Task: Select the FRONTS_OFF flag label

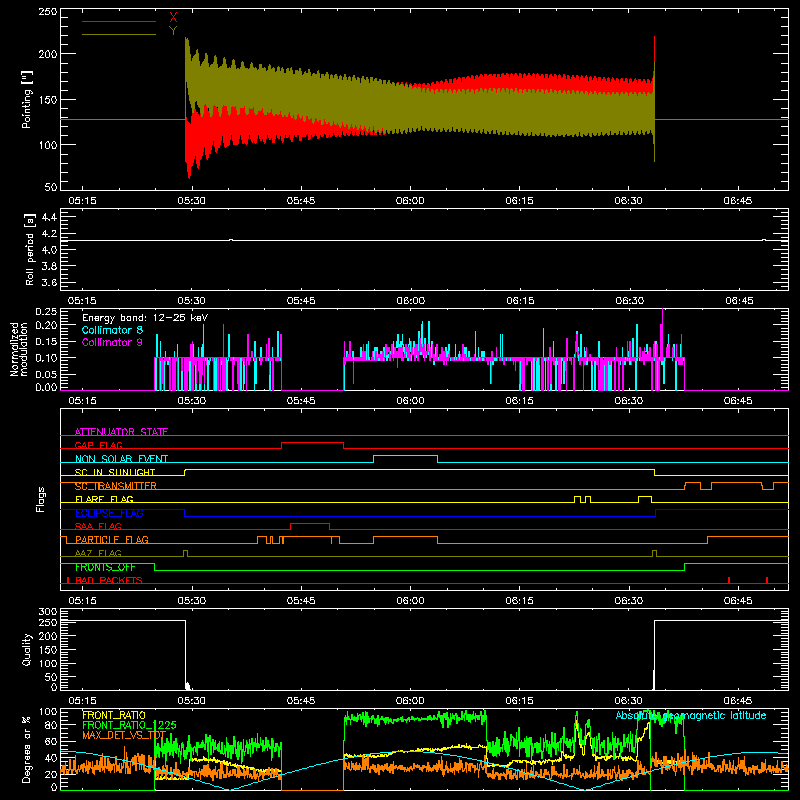Action: pos(105,567)
